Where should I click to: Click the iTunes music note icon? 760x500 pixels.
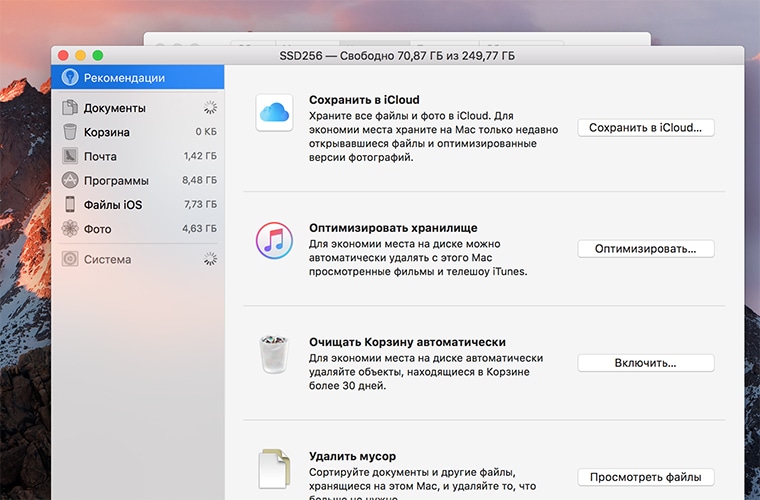pos(274,240)
